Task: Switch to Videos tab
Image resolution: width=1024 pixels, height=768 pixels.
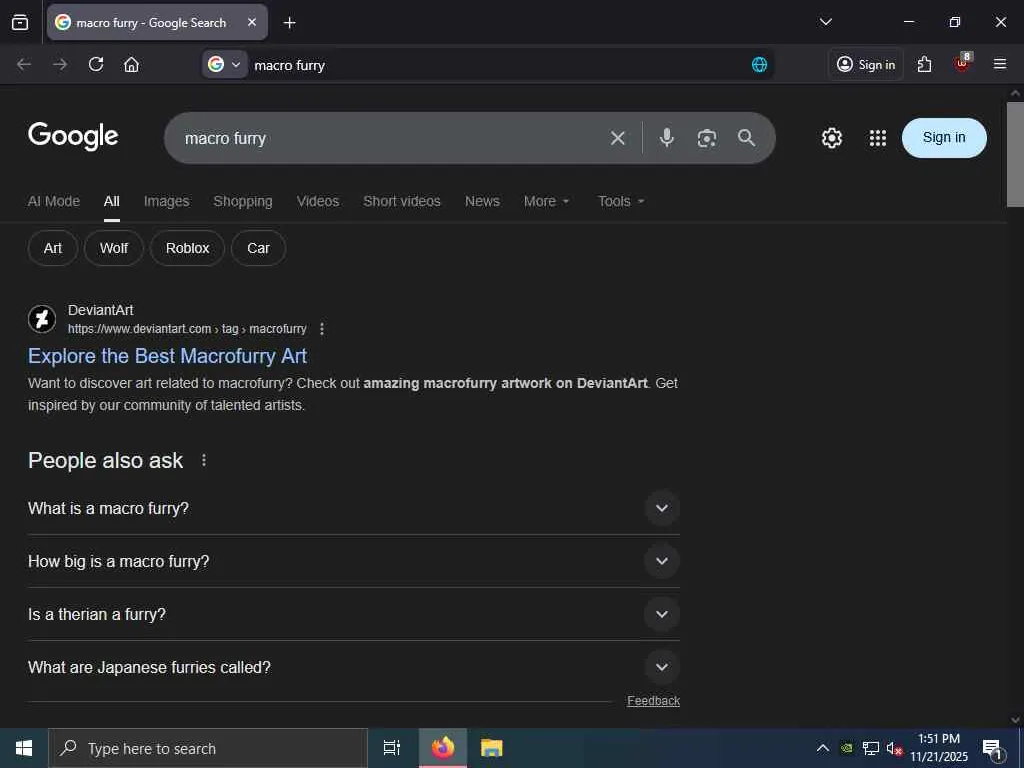Action: pyautogui.click(x=318, y=201)
